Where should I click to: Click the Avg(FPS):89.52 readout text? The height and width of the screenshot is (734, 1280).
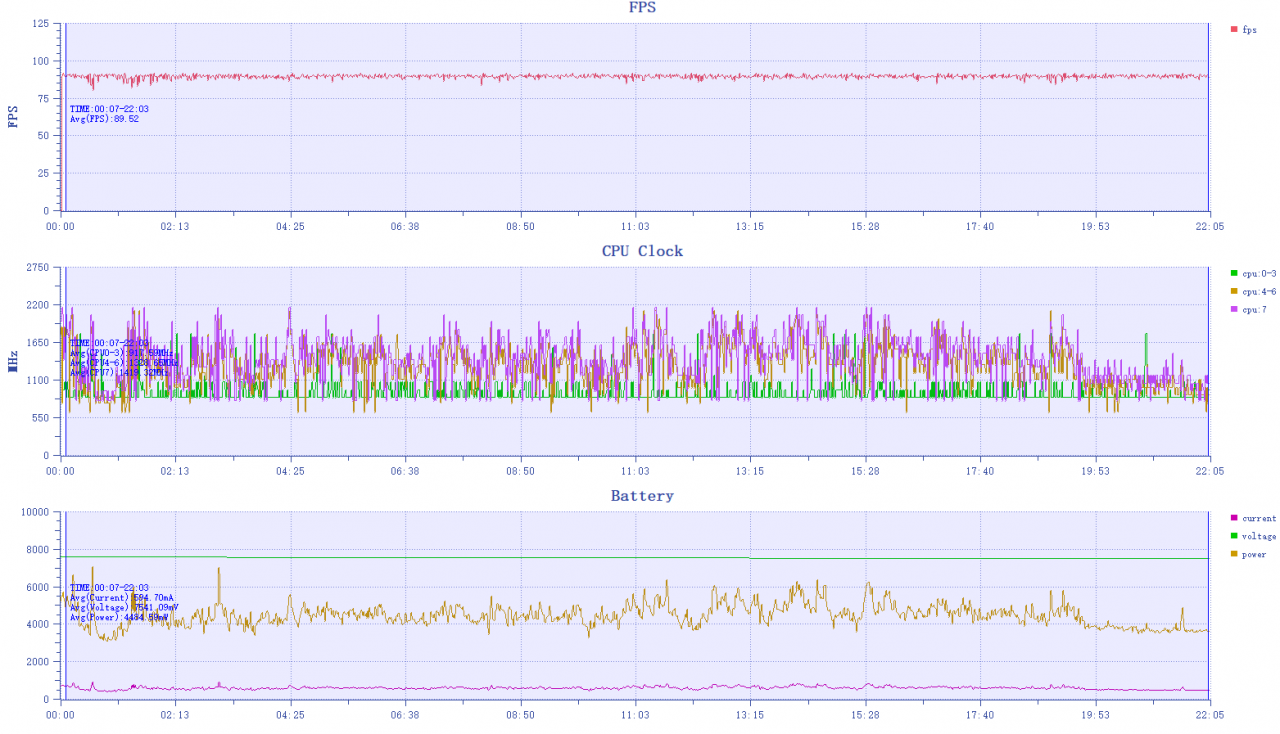(x=104, y=119)
